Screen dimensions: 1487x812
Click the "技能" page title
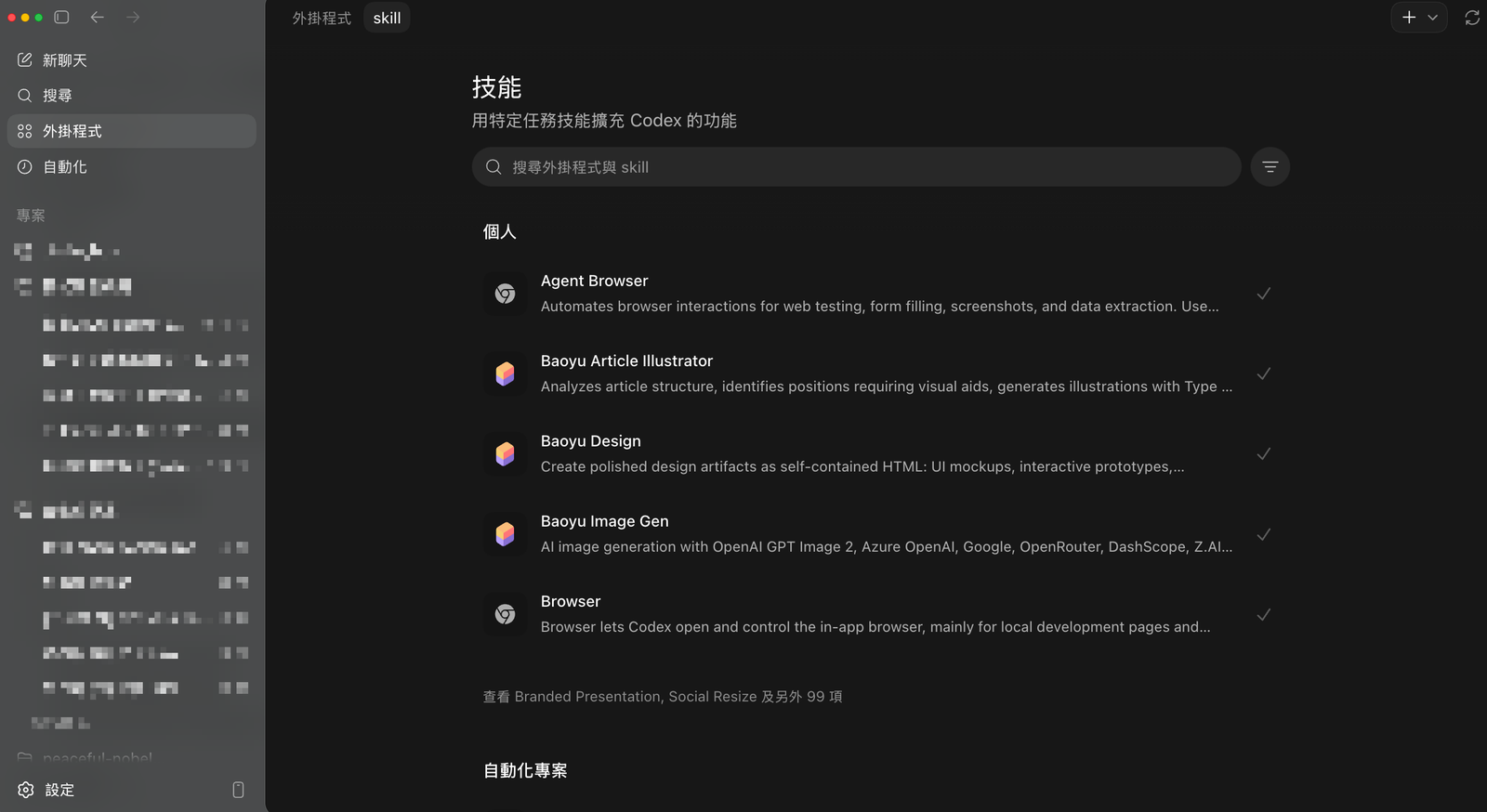coord(497,87)
